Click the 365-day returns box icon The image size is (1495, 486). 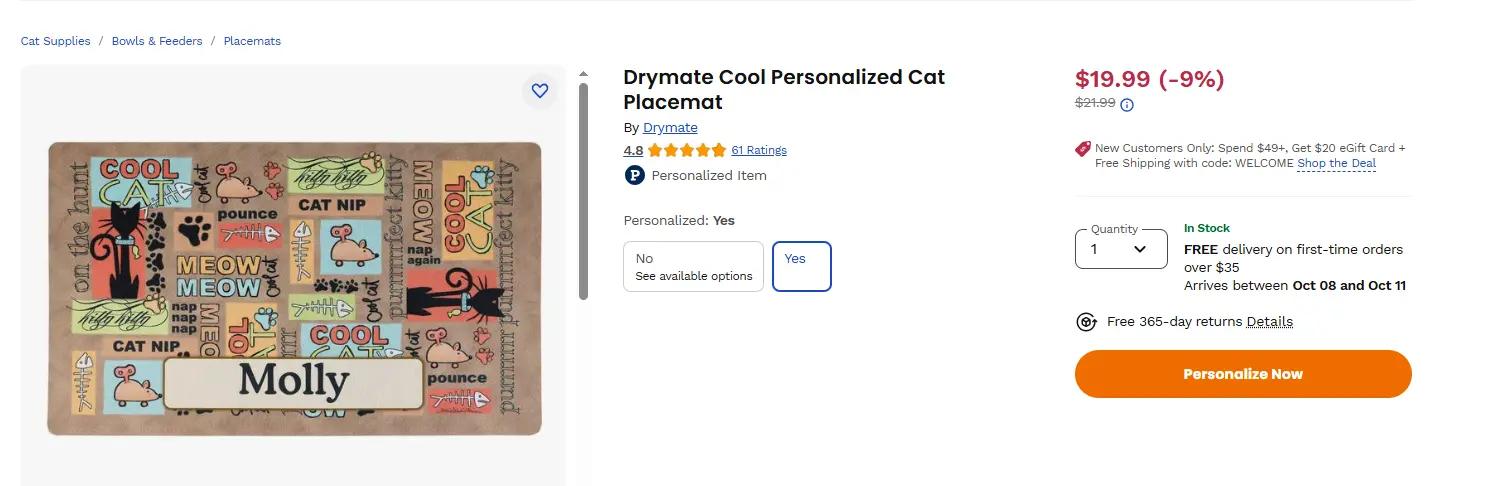1086,322
